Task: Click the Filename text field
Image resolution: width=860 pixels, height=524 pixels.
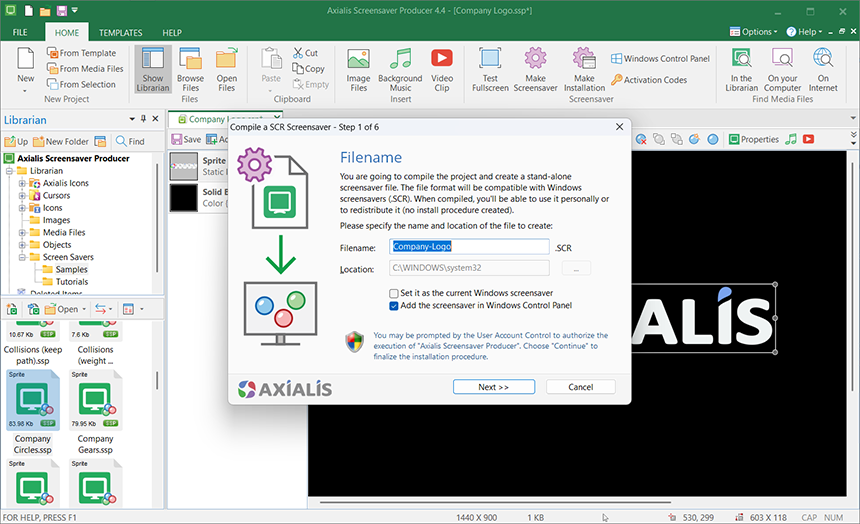Action: click(x=469, y=247)
